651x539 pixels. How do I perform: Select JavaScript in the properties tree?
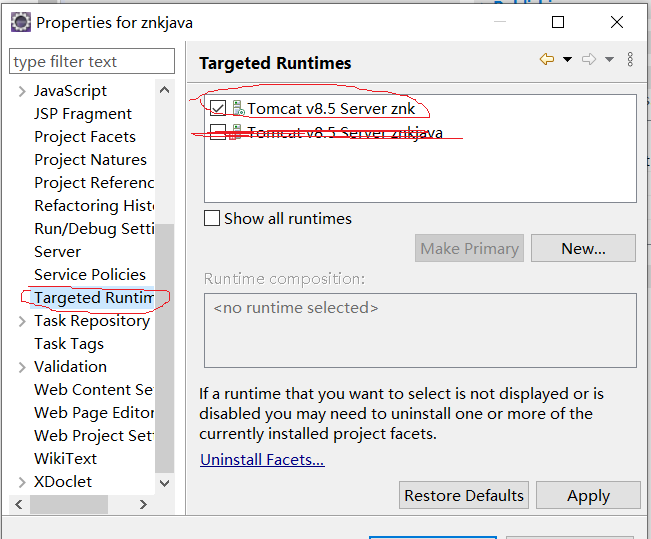tap(71, 91)
